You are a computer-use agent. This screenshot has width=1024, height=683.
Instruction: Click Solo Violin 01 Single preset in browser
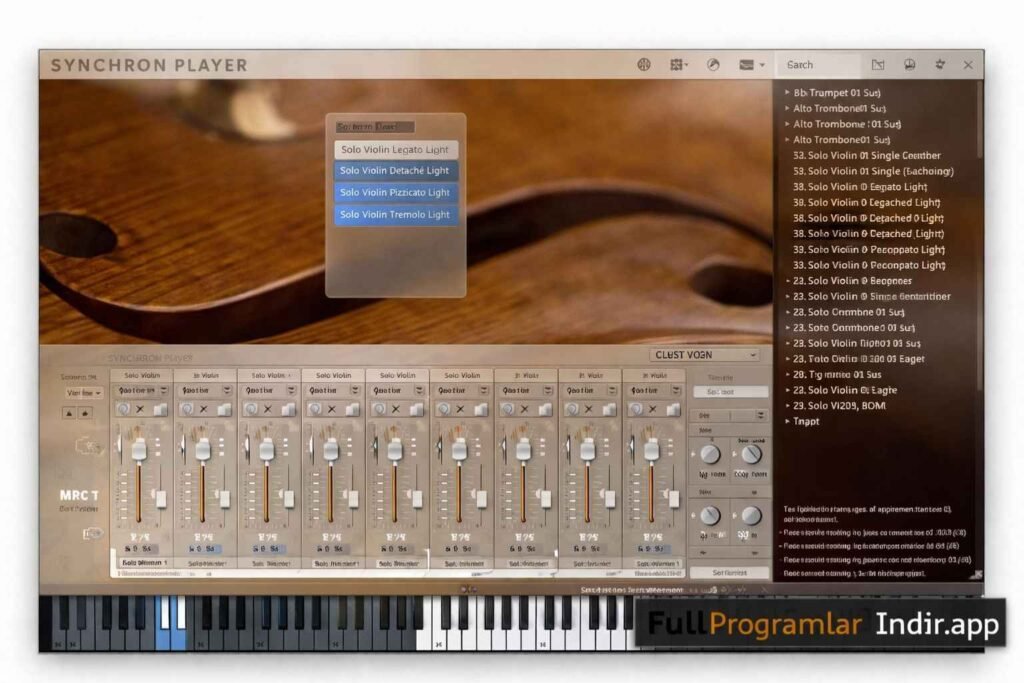(x=866, y=156)
